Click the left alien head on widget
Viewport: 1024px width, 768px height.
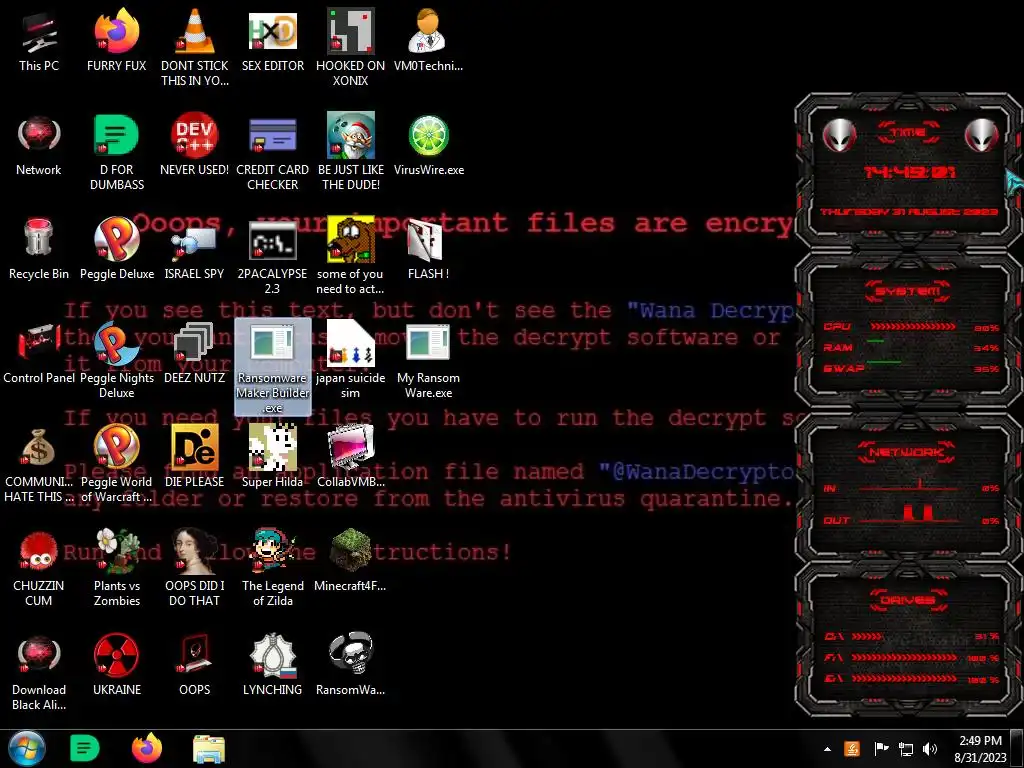tap(839, 135)
